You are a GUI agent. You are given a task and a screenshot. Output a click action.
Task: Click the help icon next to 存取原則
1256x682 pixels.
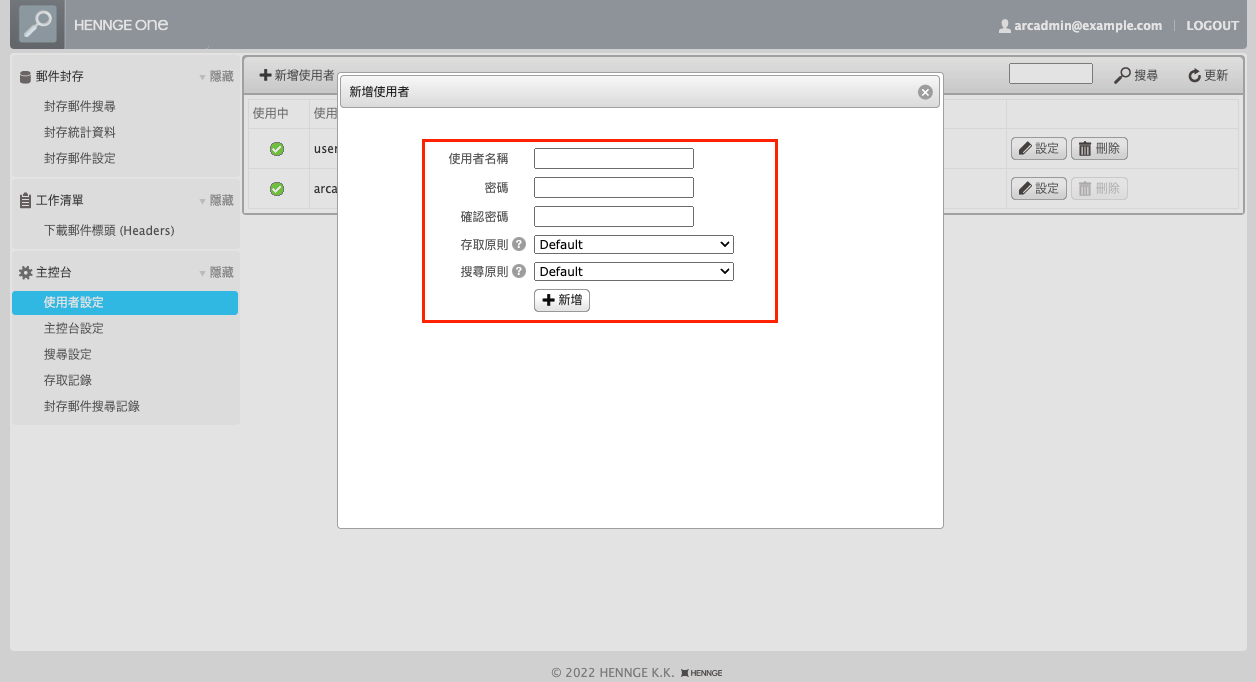click(519, 244)
